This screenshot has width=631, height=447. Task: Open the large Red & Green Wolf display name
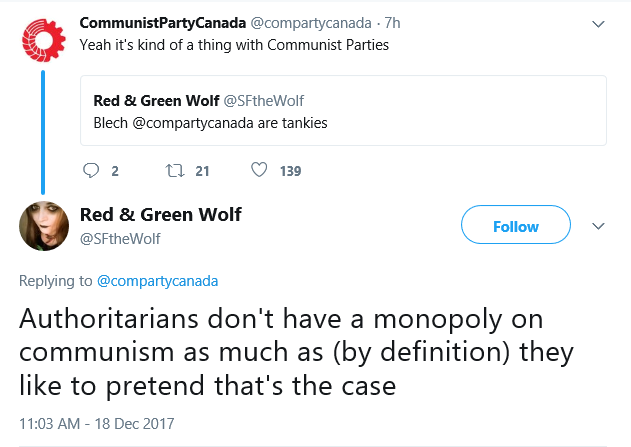(x=161, y=214)
